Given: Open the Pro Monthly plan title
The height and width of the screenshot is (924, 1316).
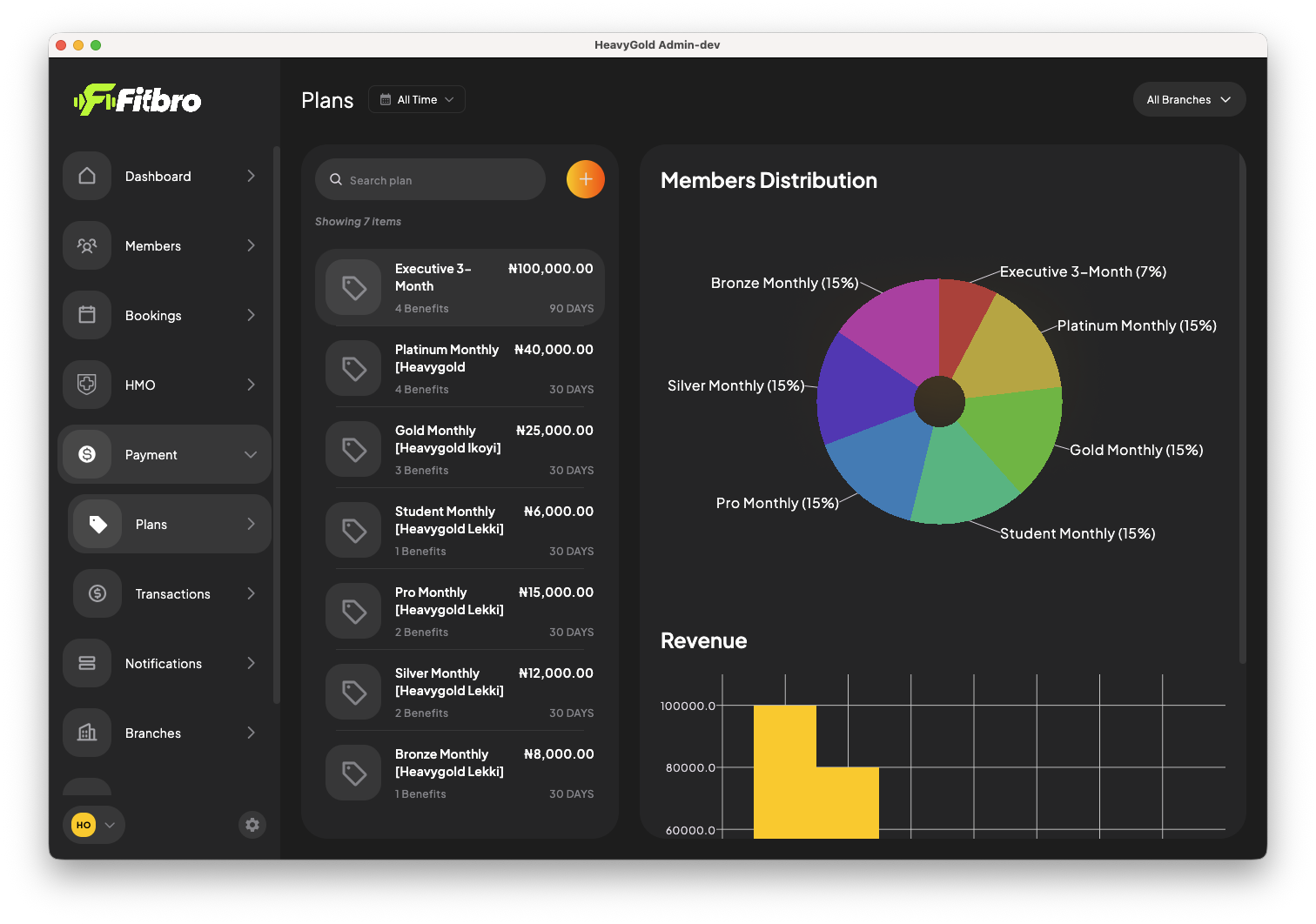Looking at the screenshot, I should [x=449, y=601].
